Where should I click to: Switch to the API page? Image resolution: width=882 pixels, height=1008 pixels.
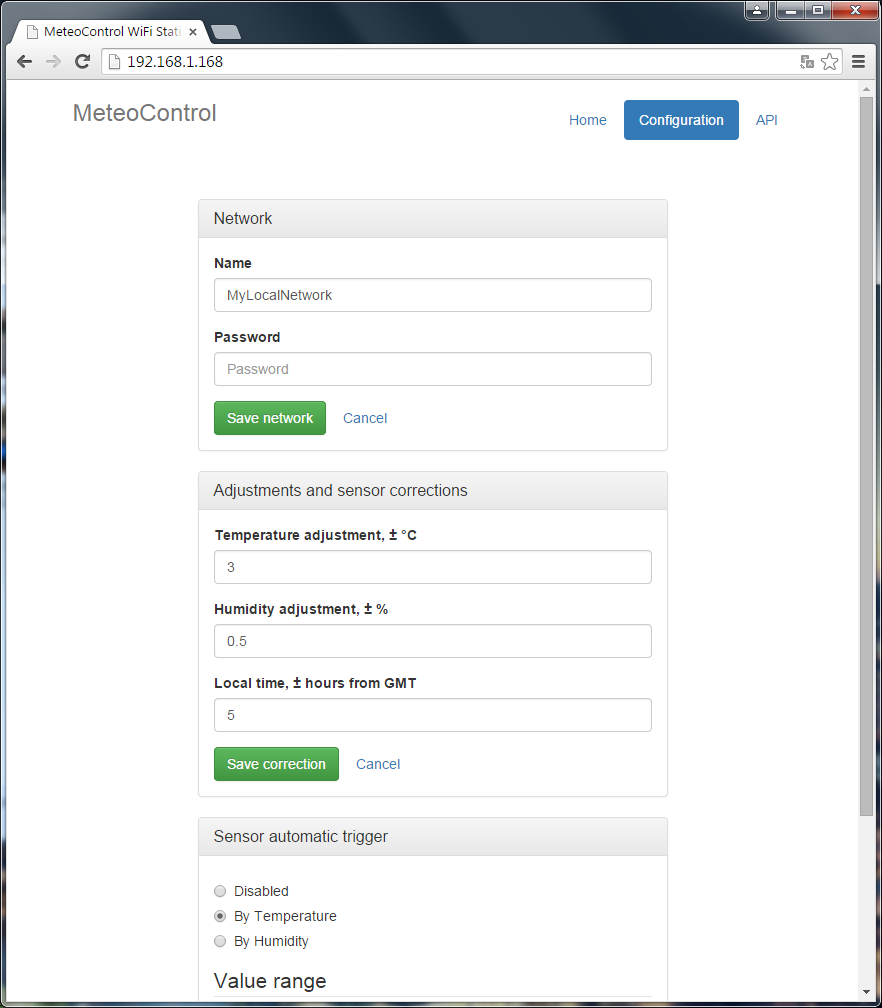(766, 120)
